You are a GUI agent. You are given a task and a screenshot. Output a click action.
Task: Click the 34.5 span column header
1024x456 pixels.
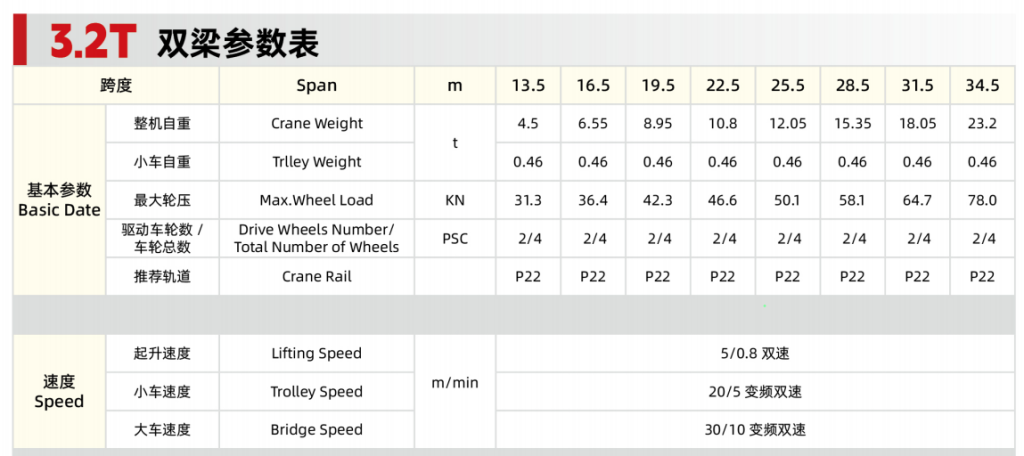click(x=982, y=86)
